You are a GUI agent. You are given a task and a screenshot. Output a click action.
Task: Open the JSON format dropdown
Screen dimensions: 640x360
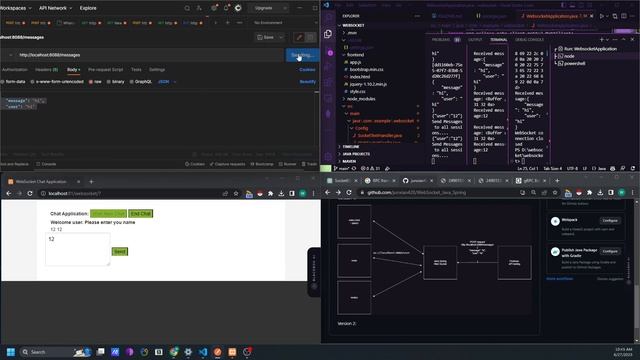tap(167, 82)
